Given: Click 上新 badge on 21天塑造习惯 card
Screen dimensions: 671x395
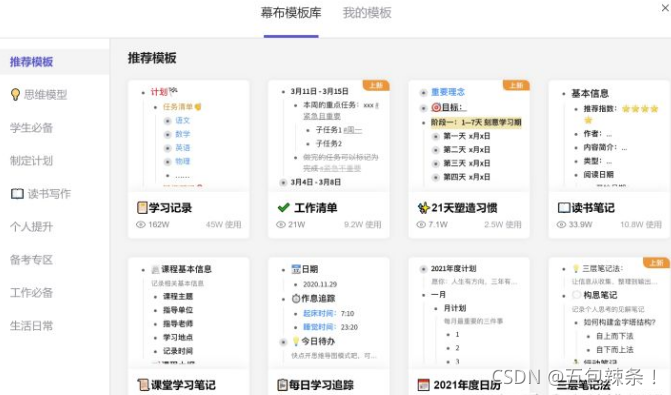Looking at the screenshot, I should (x=517, y=85).
